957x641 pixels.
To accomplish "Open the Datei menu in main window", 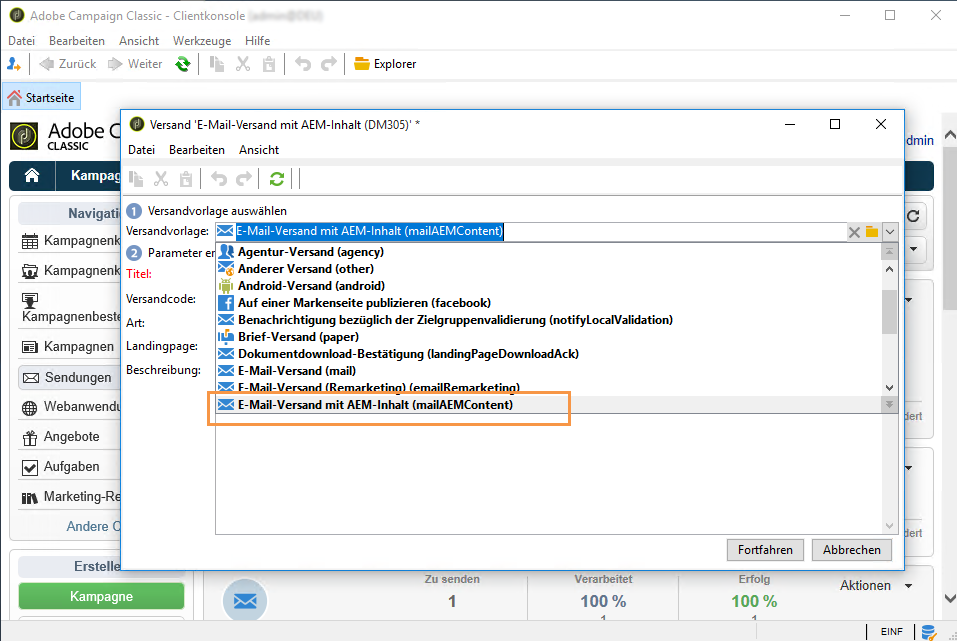I will coord(21,41).
